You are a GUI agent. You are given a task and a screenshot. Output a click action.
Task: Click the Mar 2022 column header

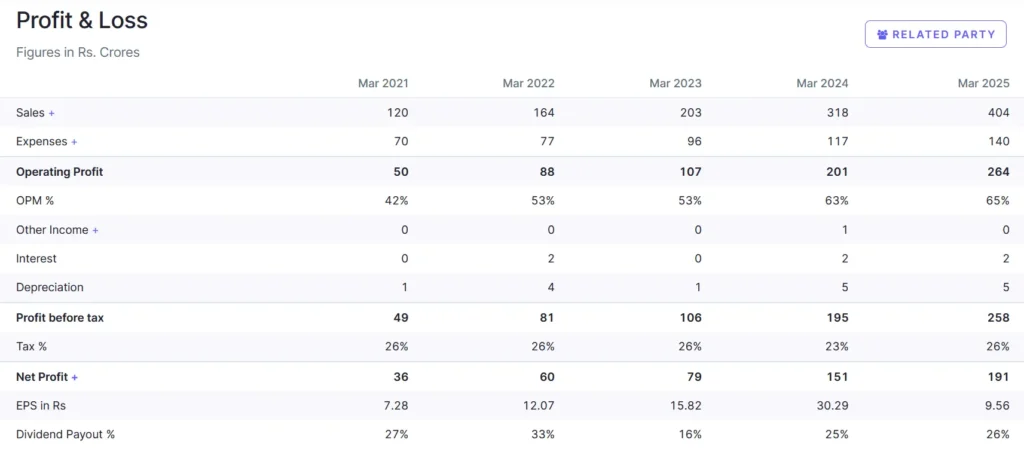tap(528, 83)
